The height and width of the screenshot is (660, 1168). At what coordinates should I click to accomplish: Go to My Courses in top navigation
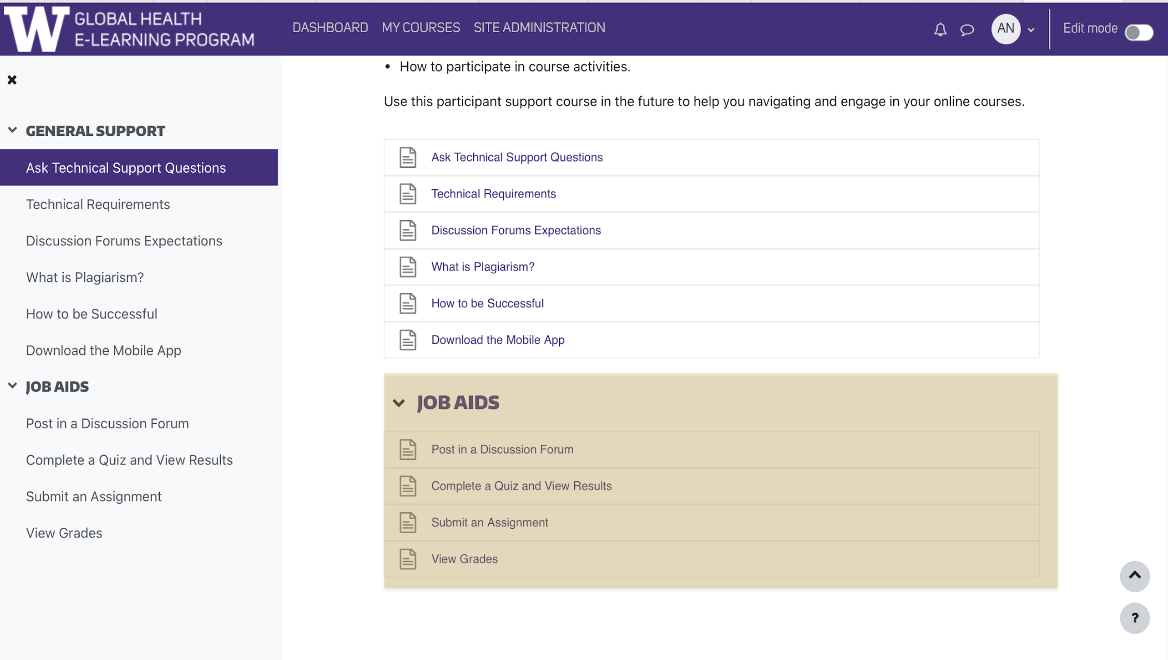tap(421, 28)
